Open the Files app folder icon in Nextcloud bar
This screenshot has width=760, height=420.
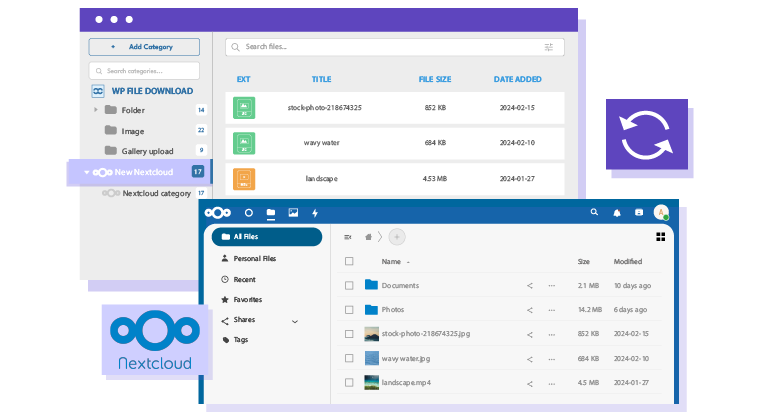271,213
